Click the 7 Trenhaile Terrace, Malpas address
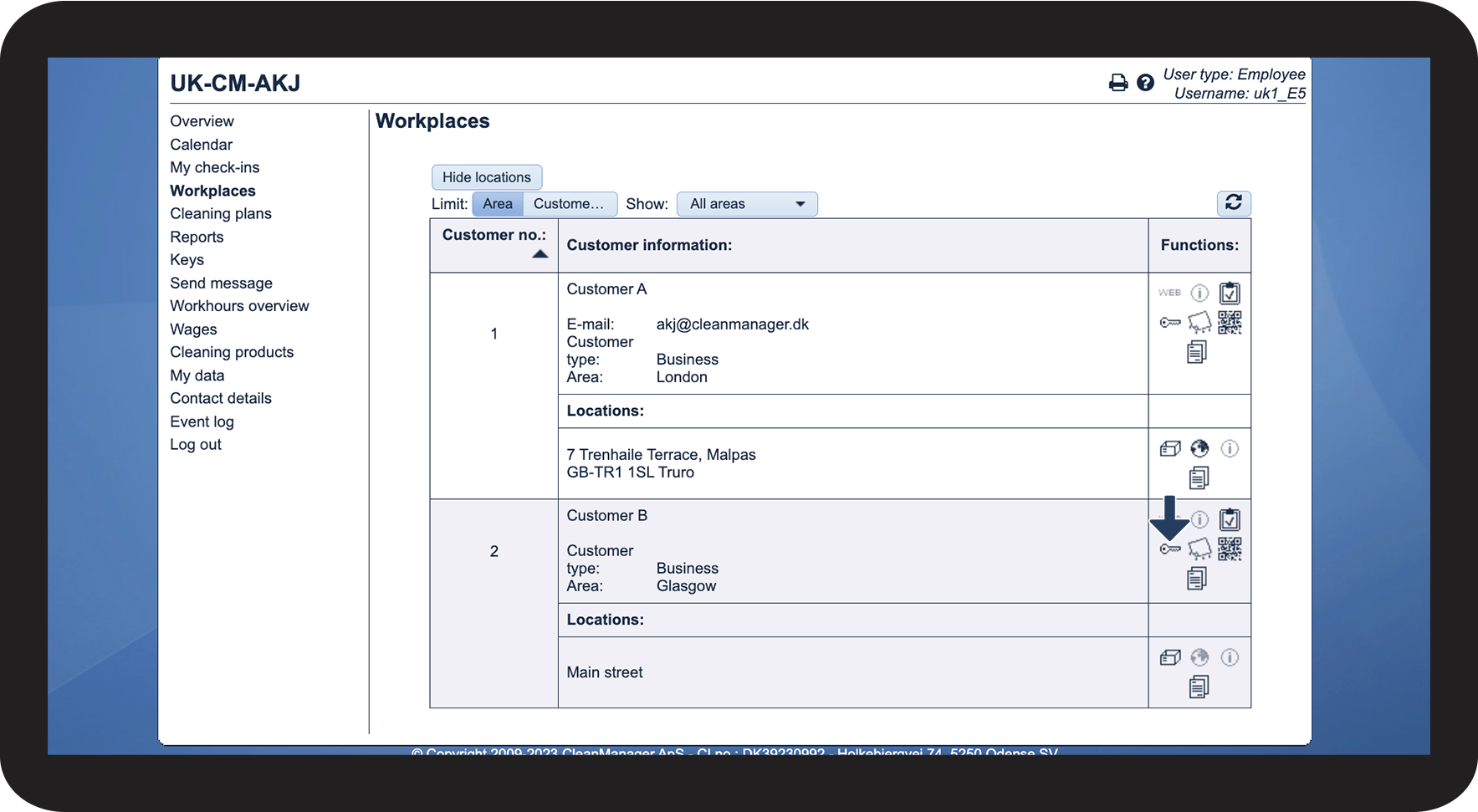Screen dimensions: 1478x812 (x=661, y=455)
